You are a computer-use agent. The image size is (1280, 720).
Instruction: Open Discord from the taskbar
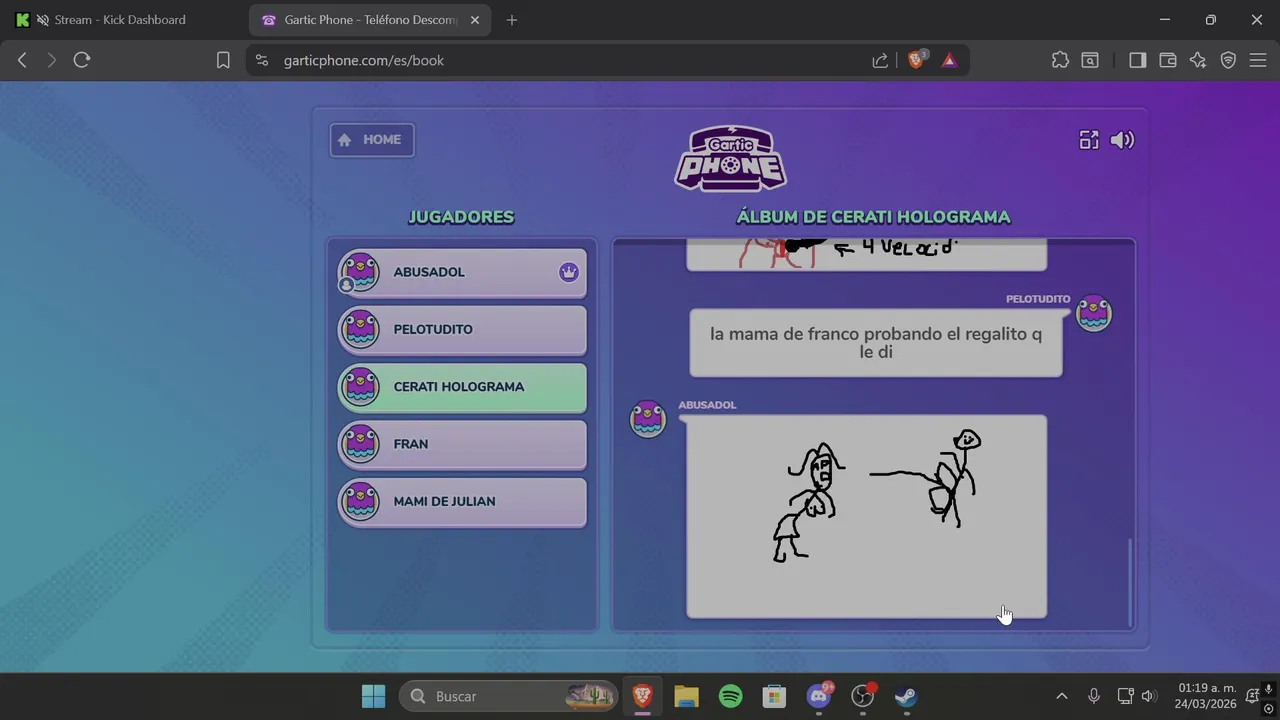pyautogui.click(x=819, y=696)
